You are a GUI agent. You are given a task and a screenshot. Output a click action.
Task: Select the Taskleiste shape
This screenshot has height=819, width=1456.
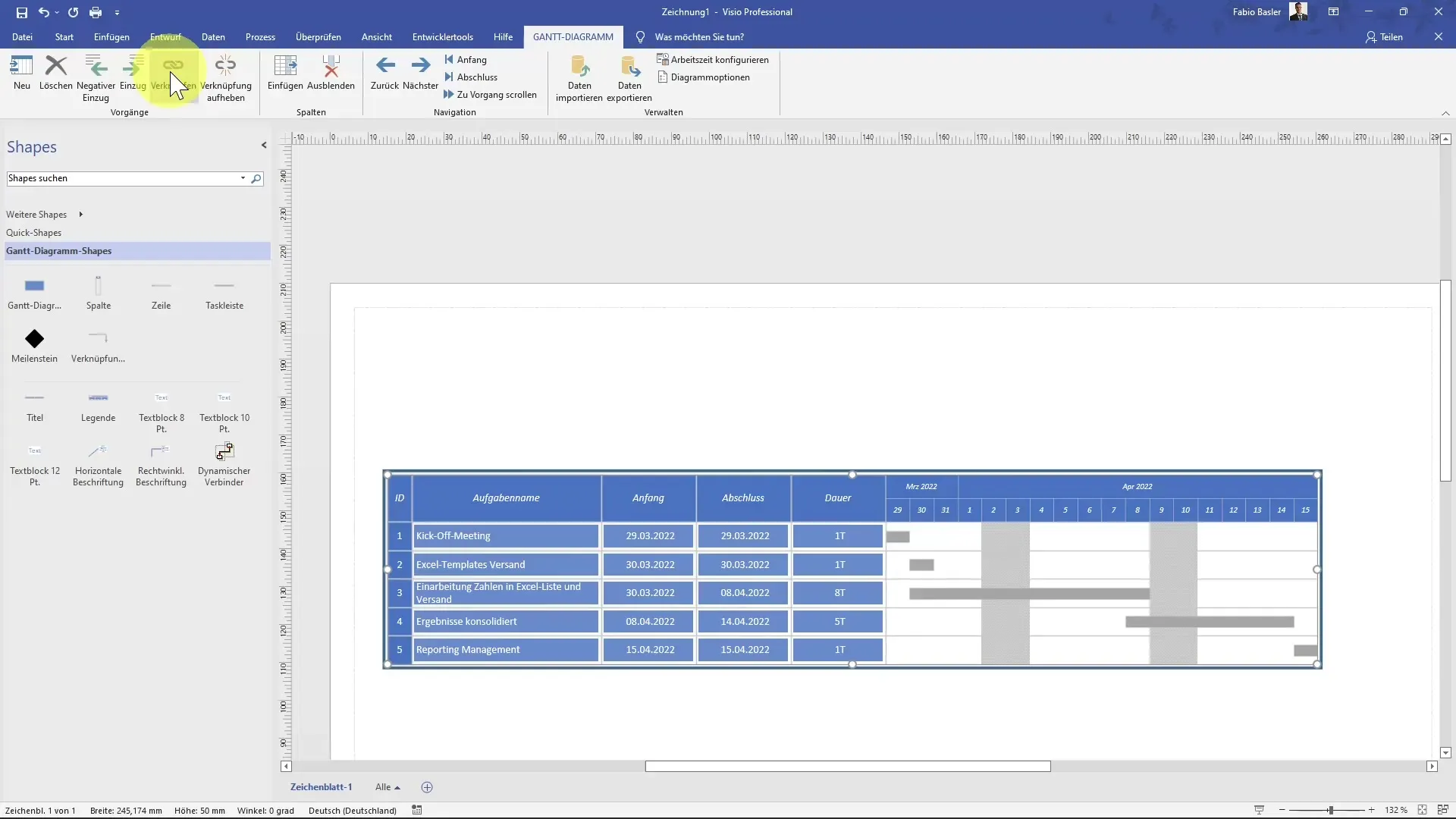224,293
